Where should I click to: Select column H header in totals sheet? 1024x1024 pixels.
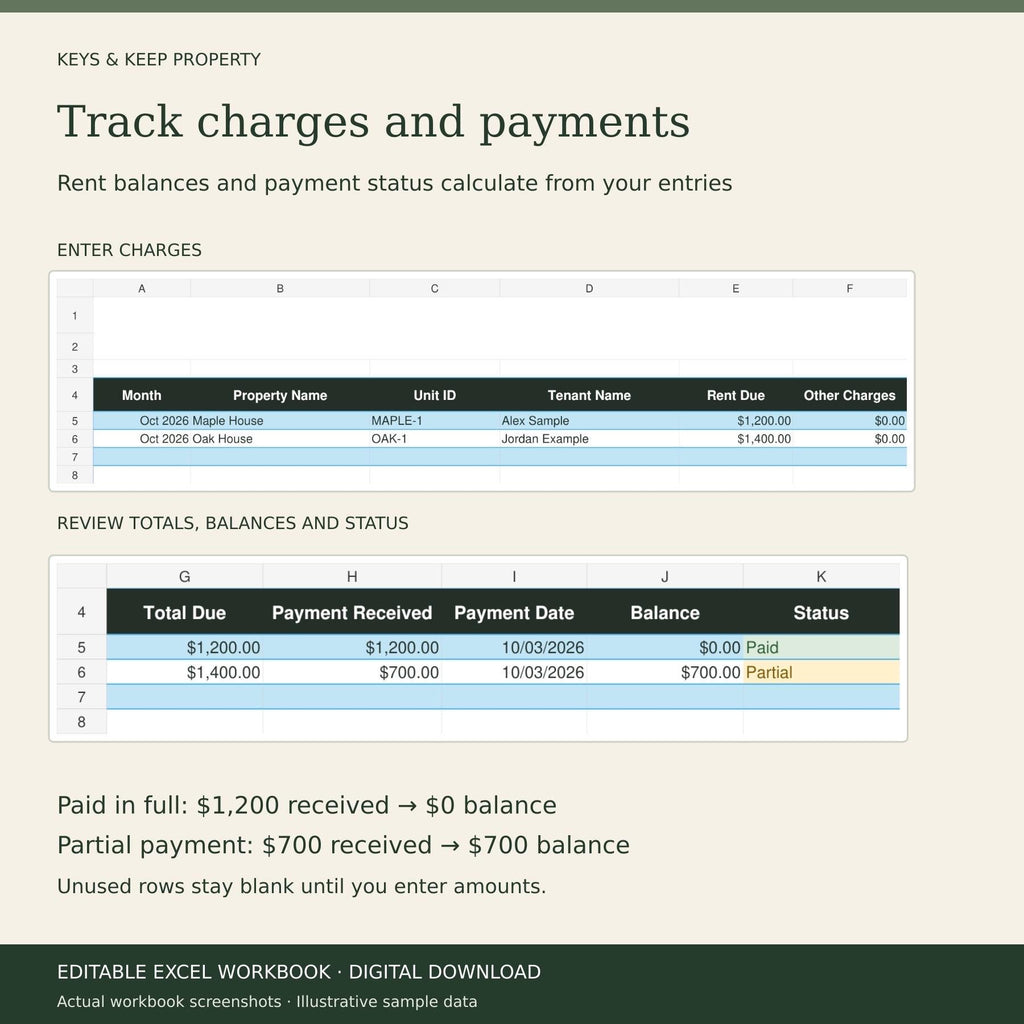coord(352,576)
